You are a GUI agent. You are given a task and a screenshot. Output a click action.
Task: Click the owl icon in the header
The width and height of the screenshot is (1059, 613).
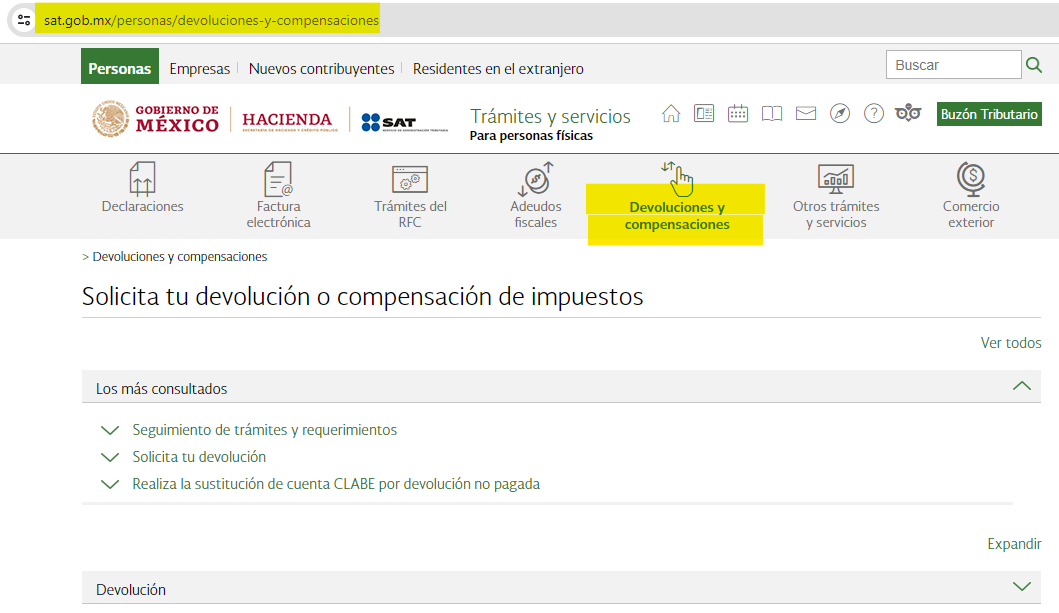[908, 114]
